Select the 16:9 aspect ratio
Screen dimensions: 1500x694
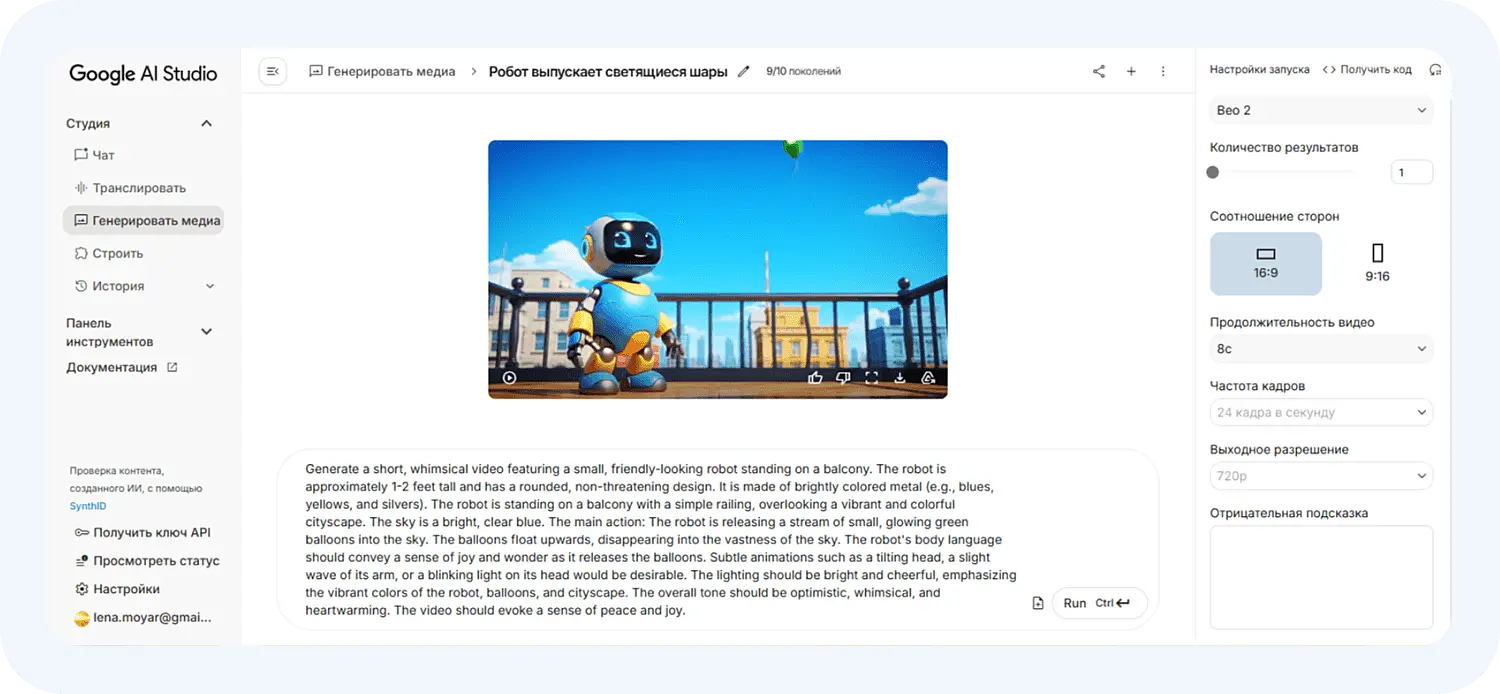pyautogui.click(x=1265, y=264)
